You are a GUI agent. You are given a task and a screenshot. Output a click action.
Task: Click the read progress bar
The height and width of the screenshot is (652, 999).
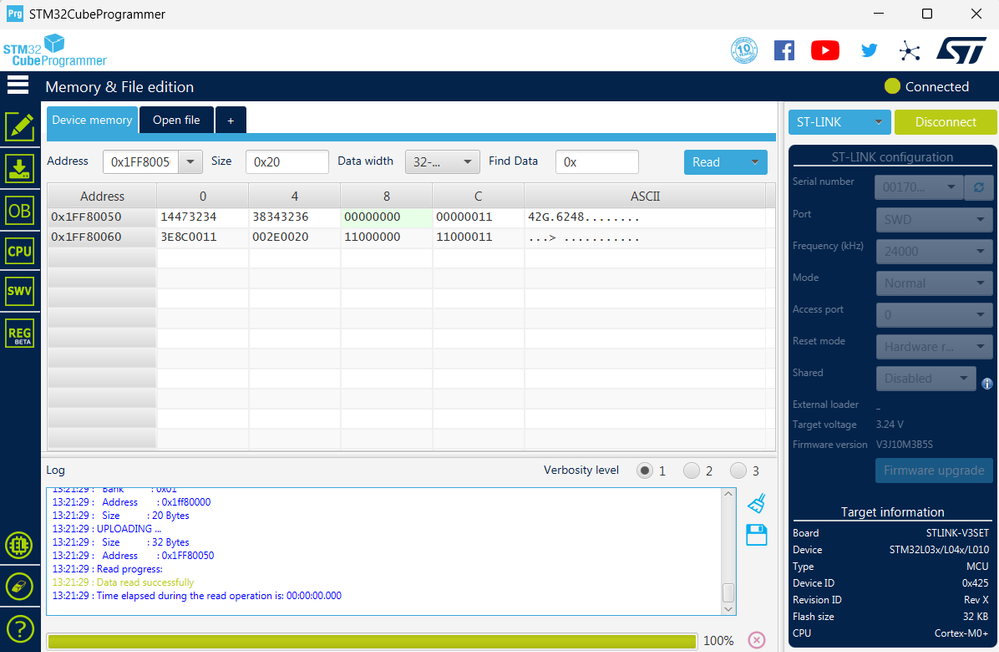pyautogui.click(x=371, y=641)
